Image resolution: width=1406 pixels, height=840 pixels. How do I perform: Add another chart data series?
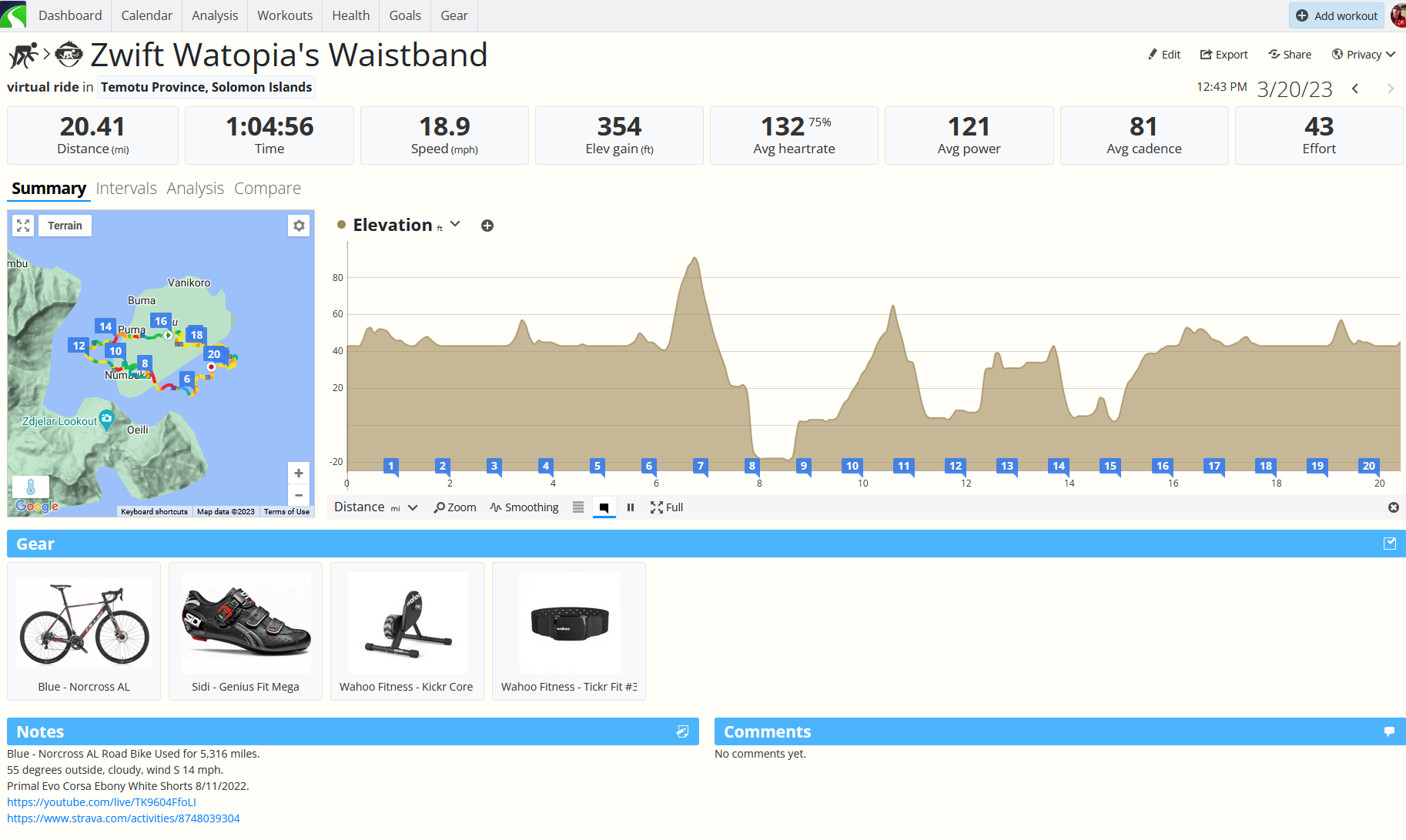click(487, 226)
